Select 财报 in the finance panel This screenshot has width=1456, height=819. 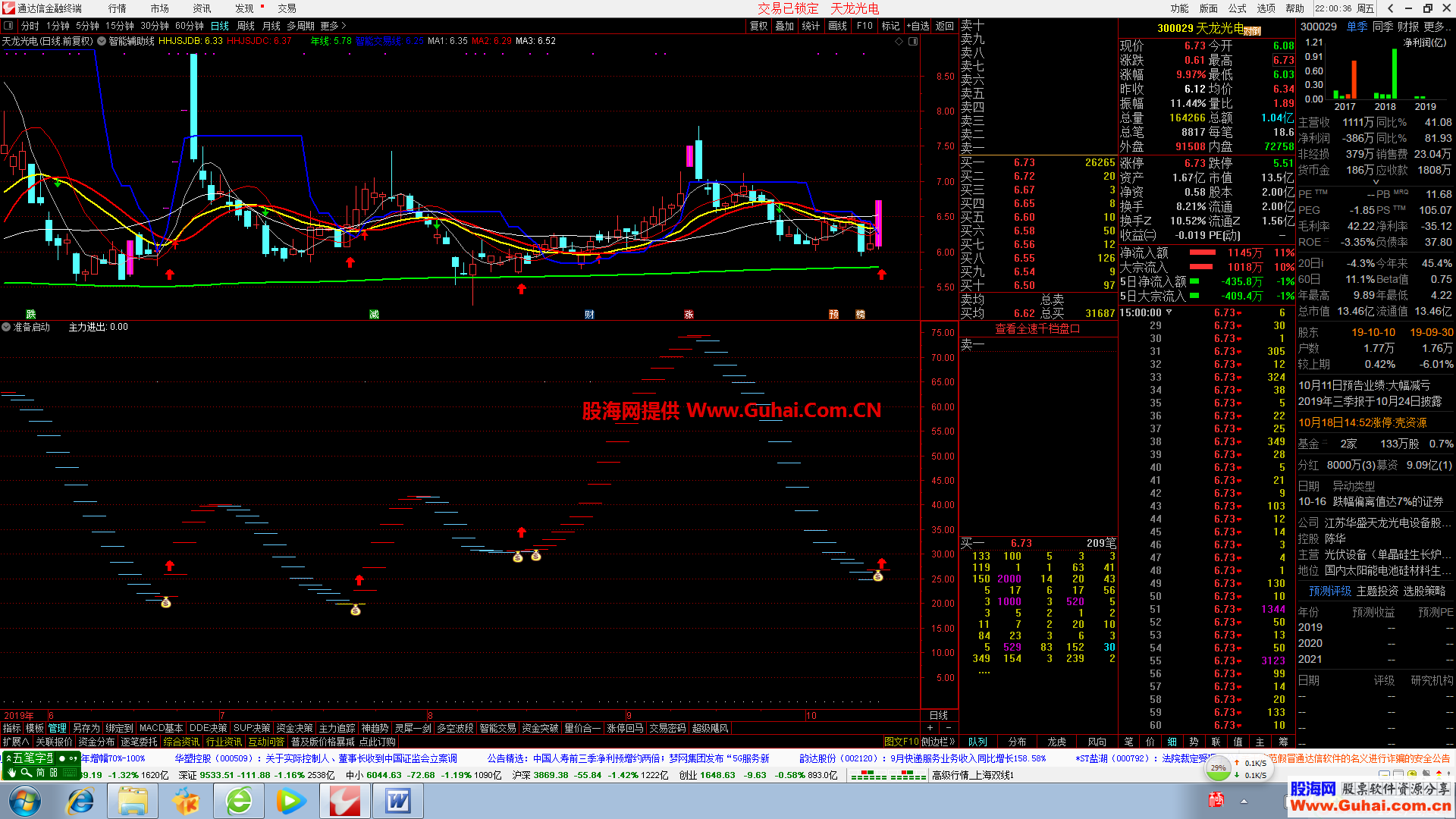pos(1408,27)
